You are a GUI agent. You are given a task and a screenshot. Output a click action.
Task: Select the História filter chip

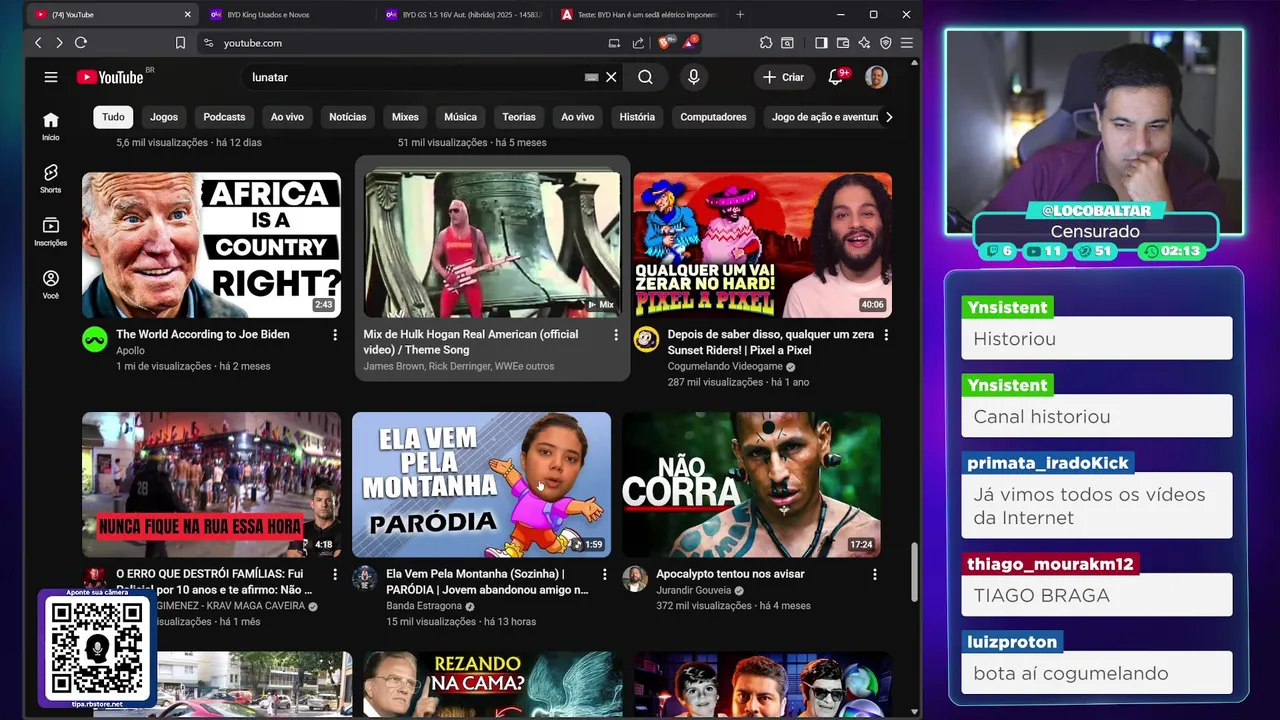click(637, 117)
